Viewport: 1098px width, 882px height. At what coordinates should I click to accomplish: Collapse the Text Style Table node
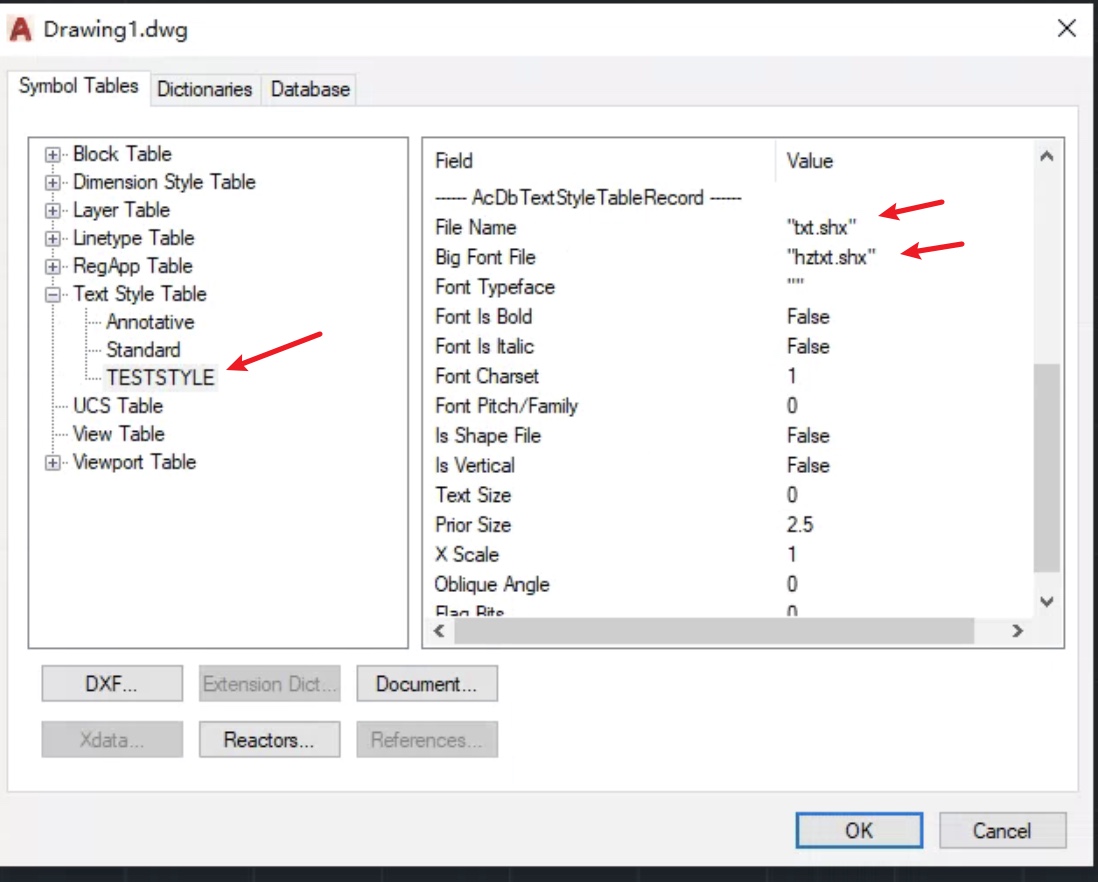coord(53,294)
